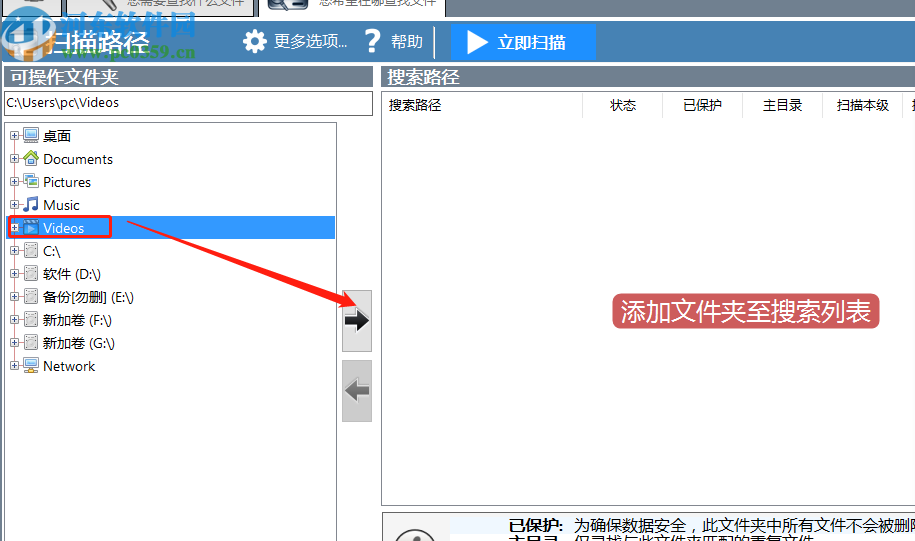Click the 已保护 column header

click(x=703, y=106)
